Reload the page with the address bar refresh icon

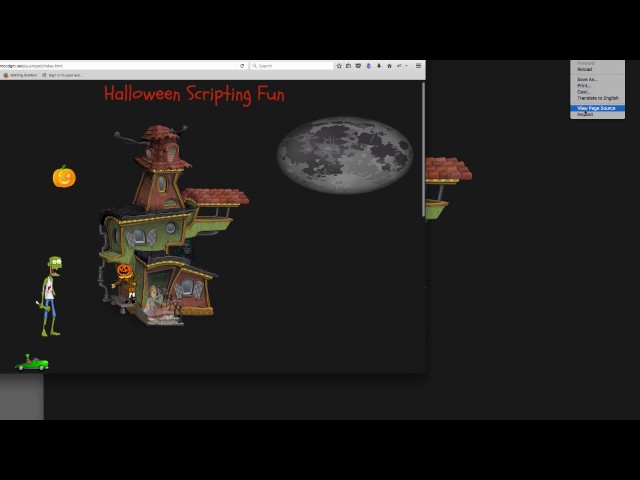click(x=242, y=66)
